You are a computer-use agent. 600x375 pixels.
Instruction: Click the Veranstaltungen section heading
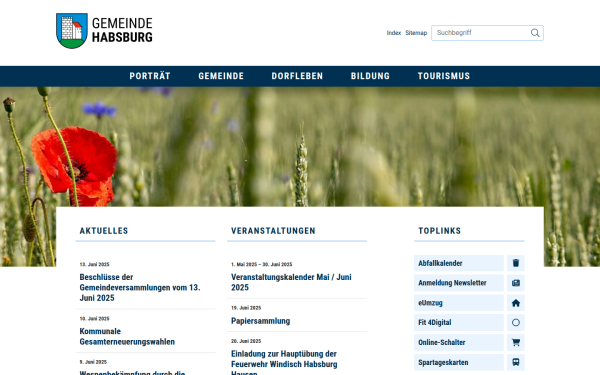pyautogui.click(x=273, y=231)
